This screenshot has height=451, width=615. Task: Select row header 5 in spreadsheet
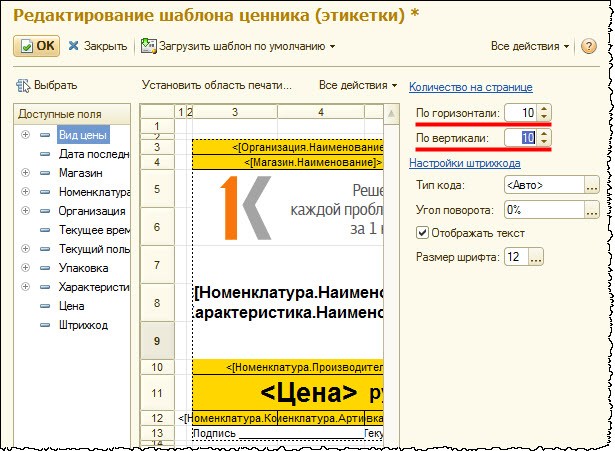[157, 189]
